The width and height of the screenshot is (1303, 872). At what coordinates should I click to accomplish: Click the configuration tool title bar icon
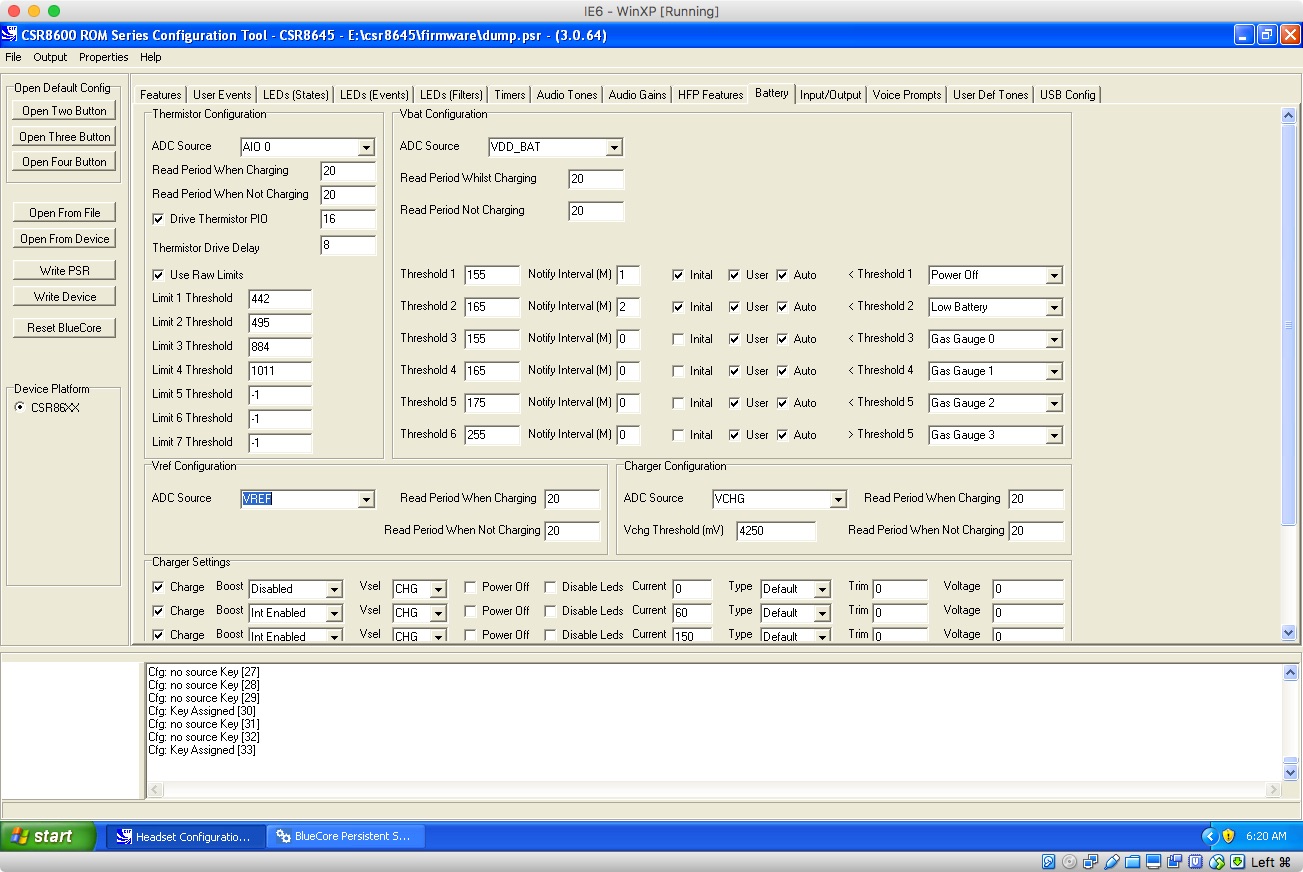click(x=10, y=35)
